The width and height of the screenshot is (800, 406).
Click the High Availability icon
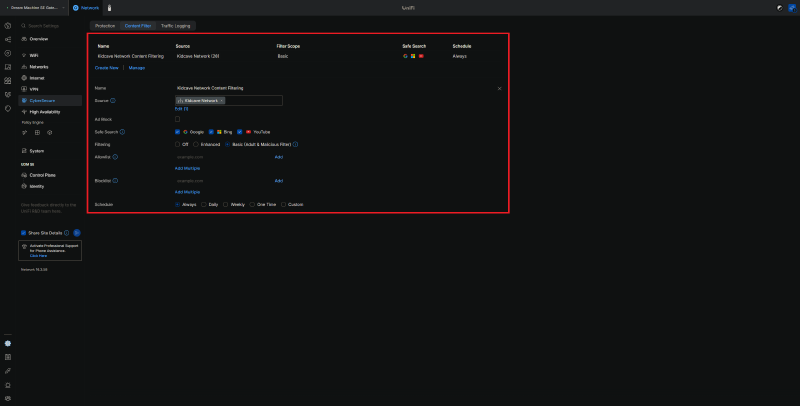[x=24, y=112]
